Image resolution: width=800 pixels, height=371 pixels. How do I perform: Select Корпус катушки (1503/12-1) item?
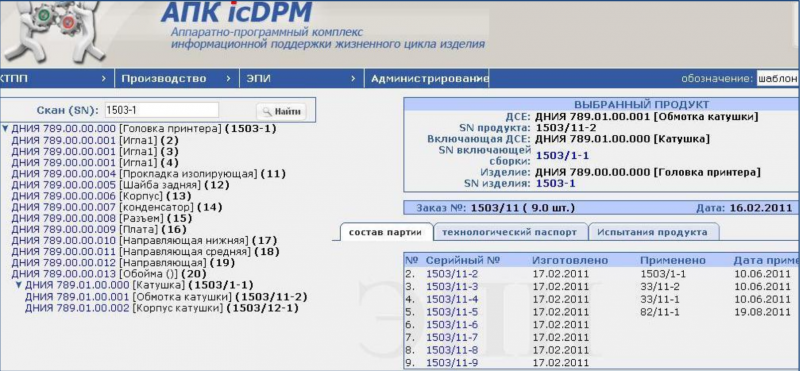(161, 308)
